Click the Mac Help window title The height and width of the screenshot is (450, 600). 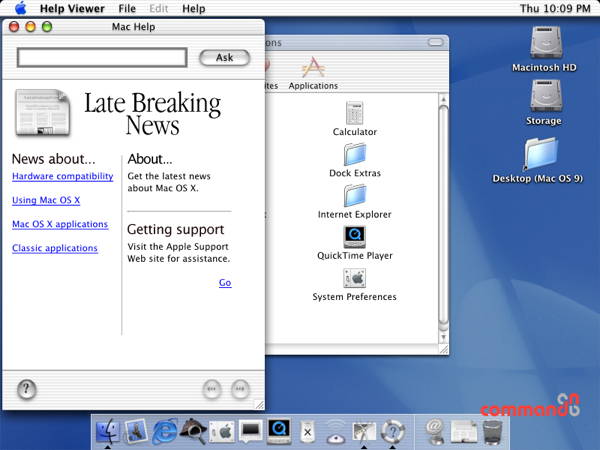tap(133, 27)
